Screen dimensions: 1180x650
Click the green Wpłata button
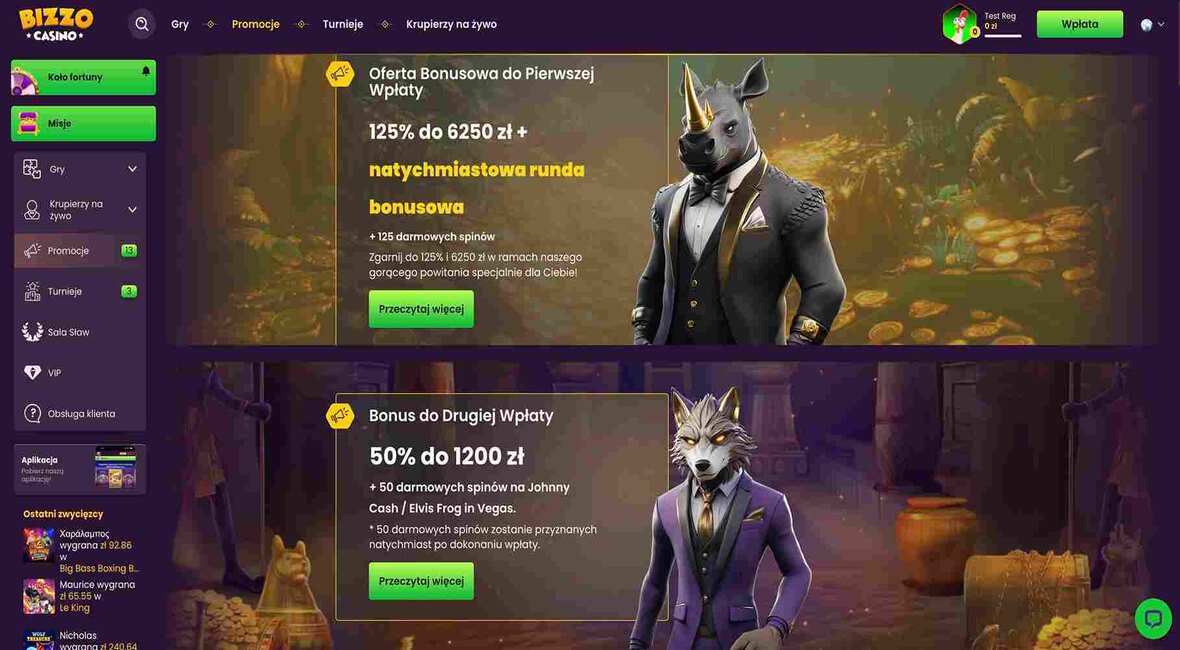[1079, 24]
